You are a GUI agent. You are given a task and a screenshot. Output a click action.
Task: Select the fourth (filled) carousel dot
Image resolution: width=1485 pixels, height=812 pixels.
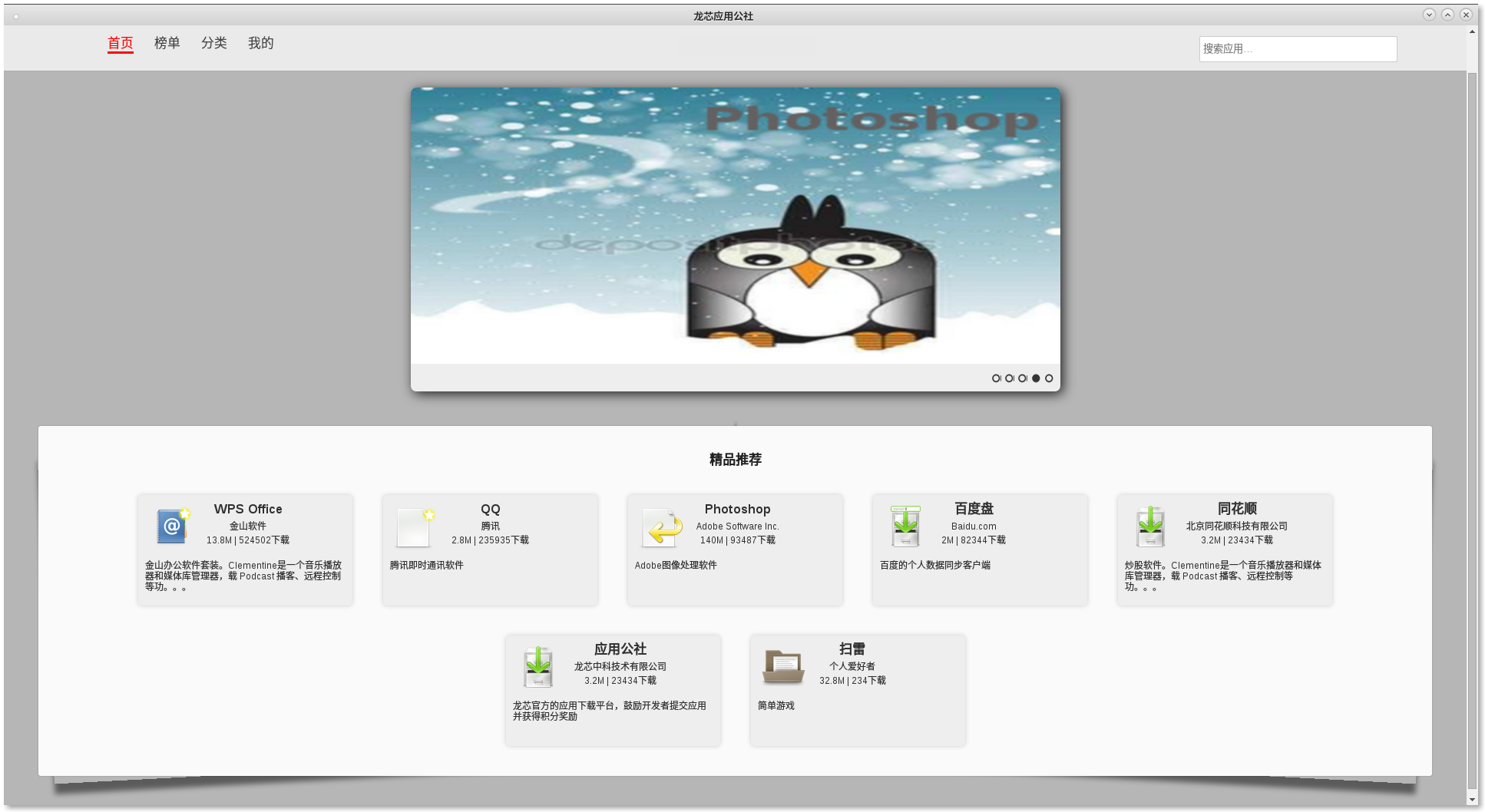coord(1036,378)
